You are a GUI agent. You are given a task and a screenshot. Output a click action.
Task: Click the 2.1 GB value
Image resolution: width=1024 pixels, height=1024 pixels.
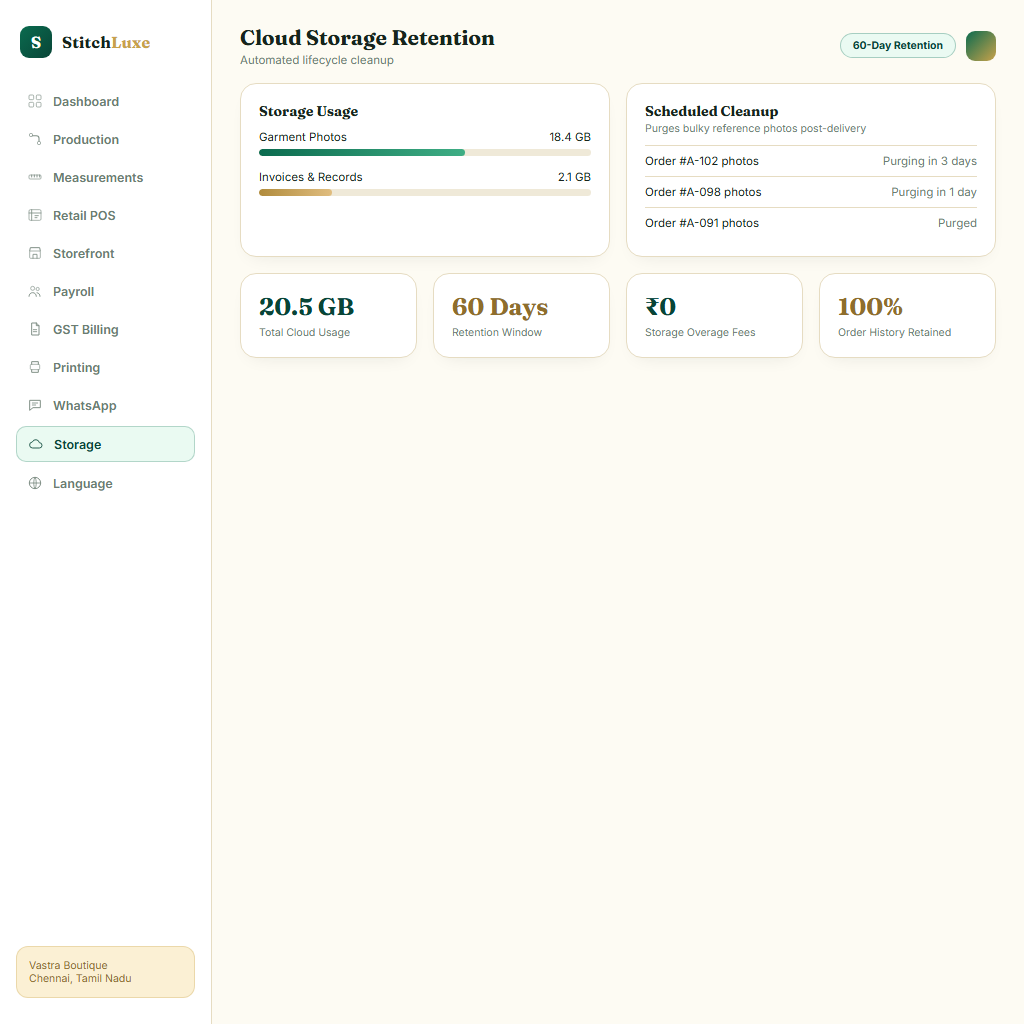click(x=574, y=177)
